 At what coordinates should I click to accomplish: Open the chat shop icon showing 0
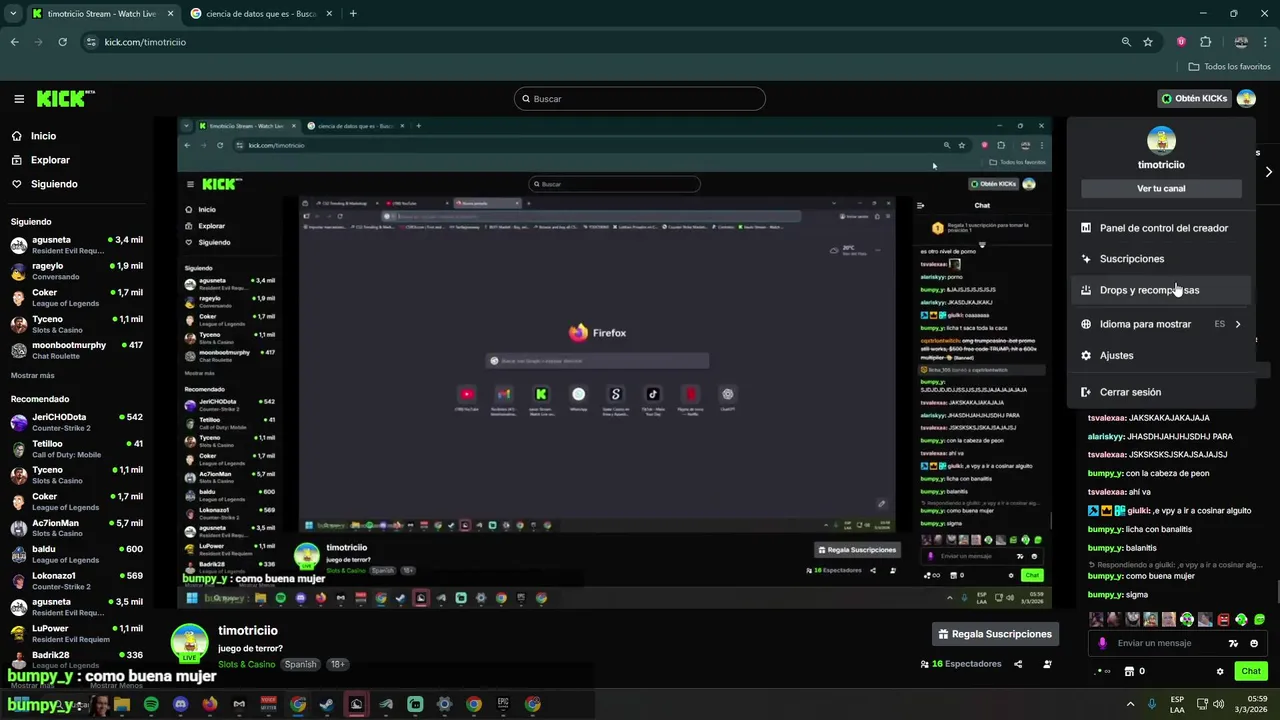click(x=1134, y=671)
